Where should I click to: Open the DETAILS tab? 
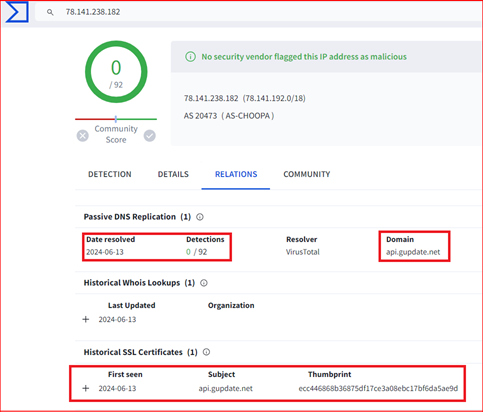click(x=173, y=174)
